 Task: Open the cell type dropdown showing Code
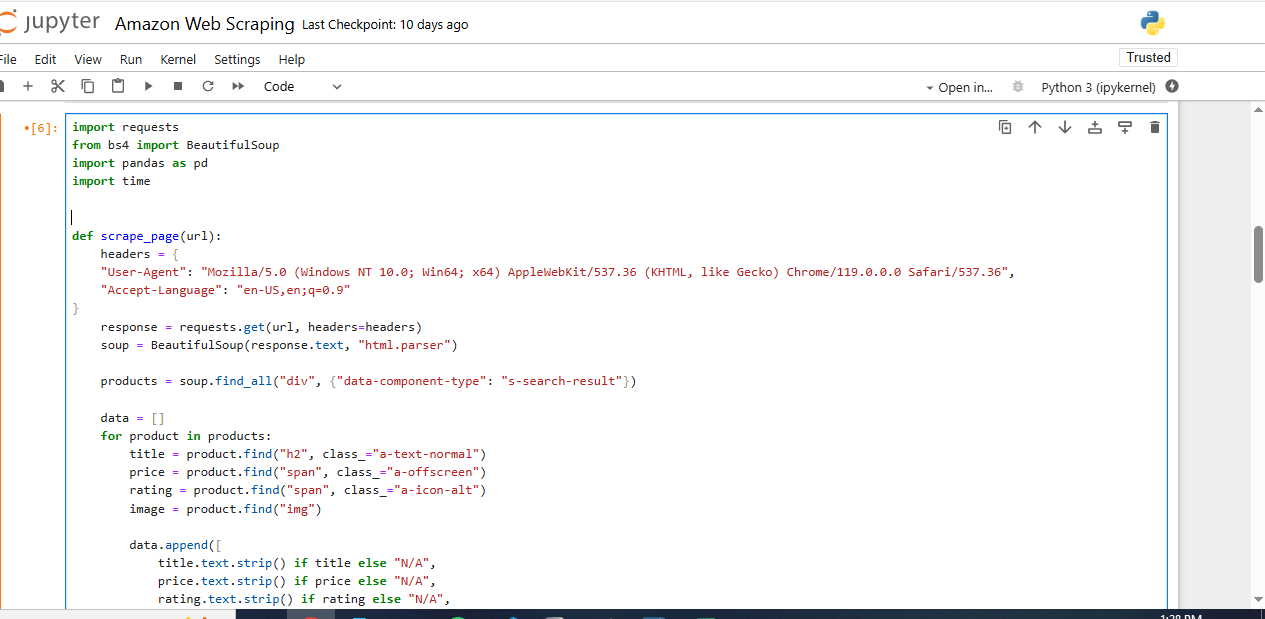[x=302, y=87]
